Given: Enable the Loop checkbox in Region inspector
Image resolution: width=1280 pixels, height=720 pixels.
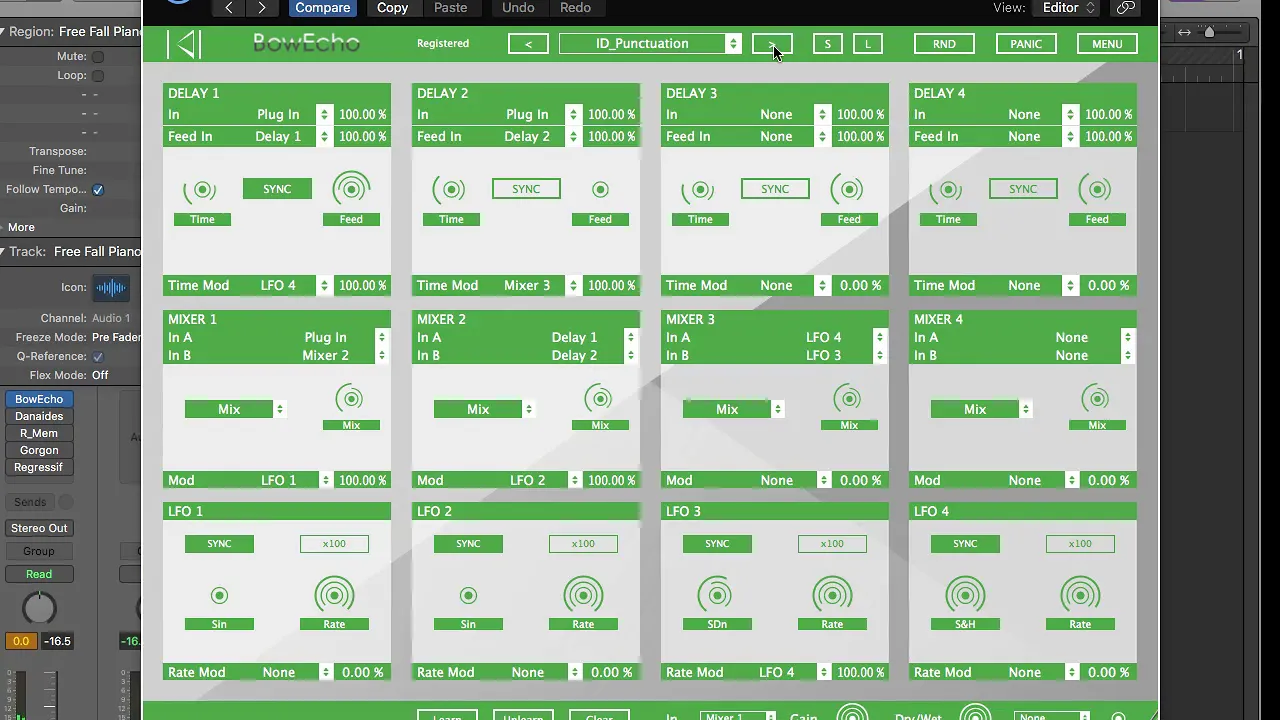Looking at the screenshot, I should coord(98,75).
